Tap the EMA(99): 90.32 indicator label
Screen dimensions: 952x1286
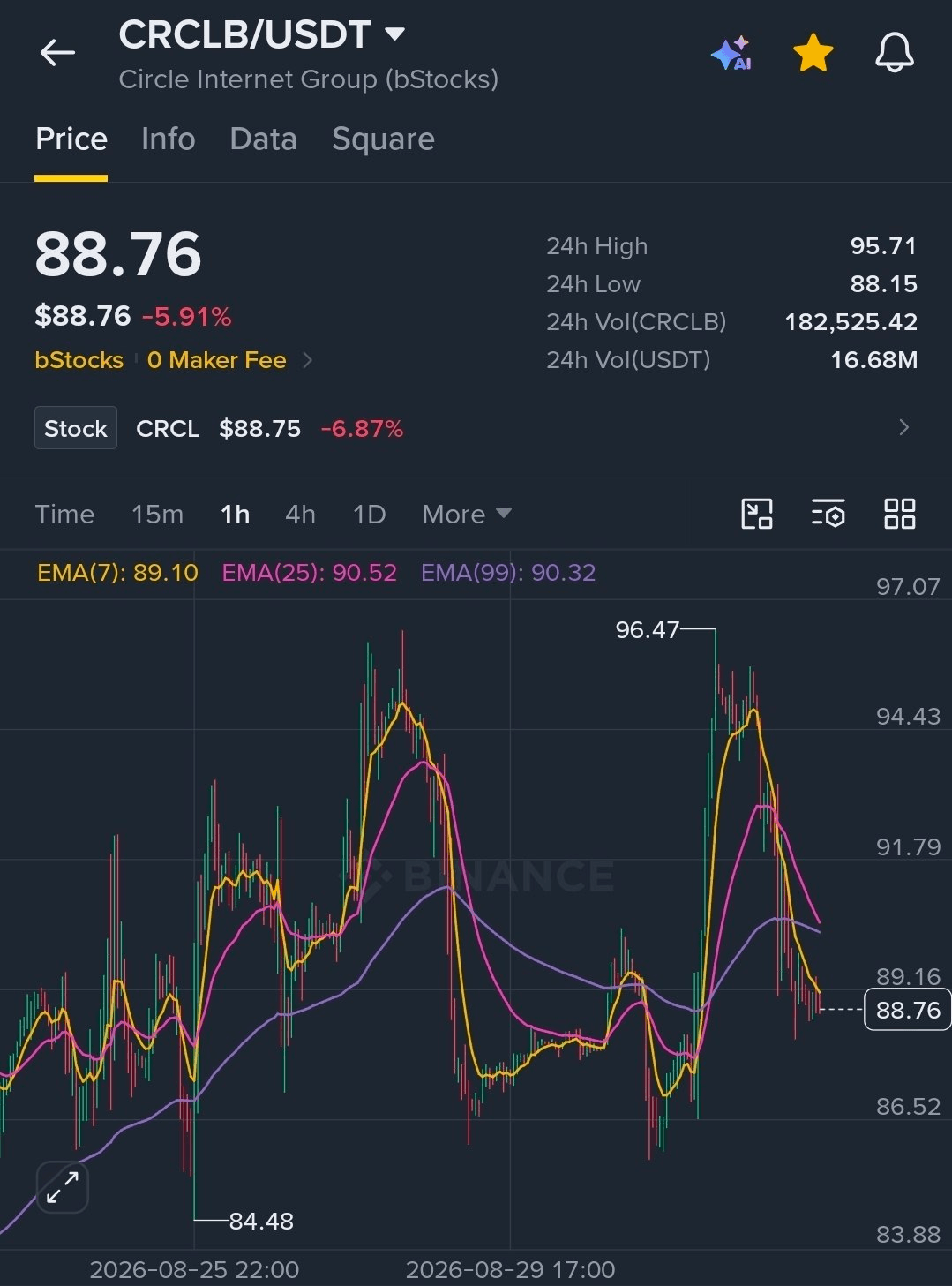tap(508, 573)
